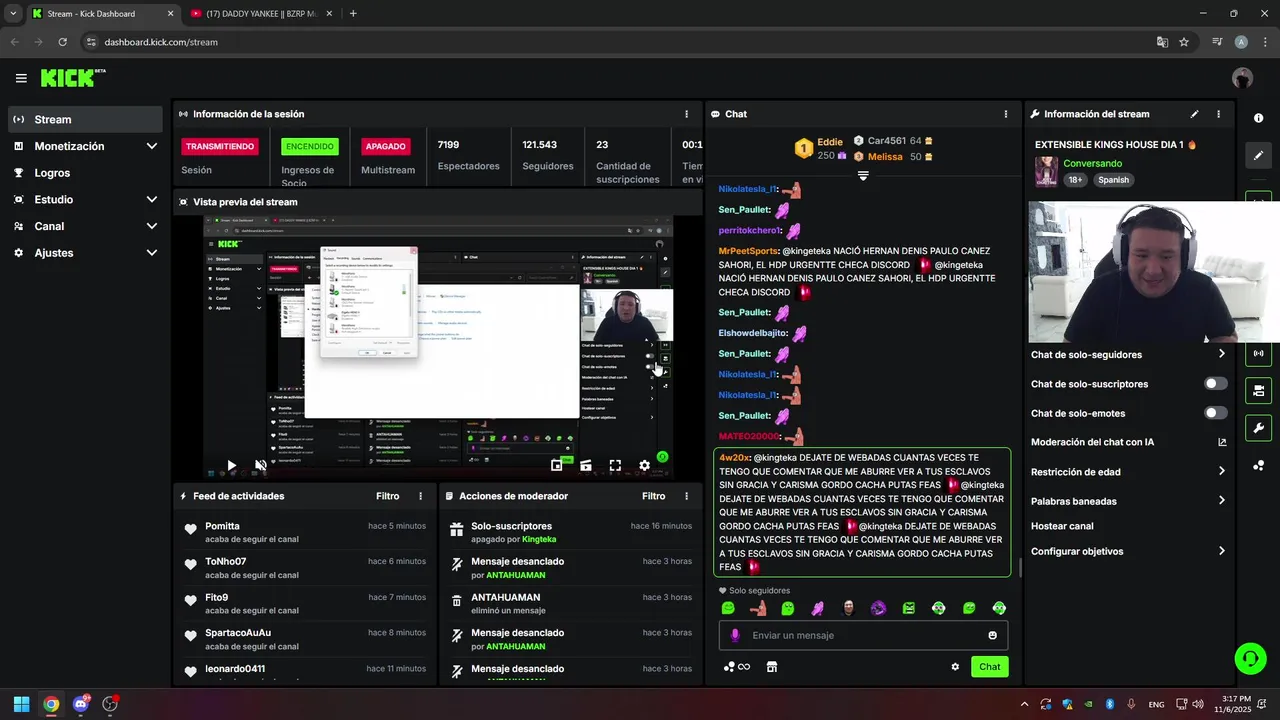Screen dimensions: 1280x720
Task: Open the Chrome tab list dropdown
Action: [13, 13]
